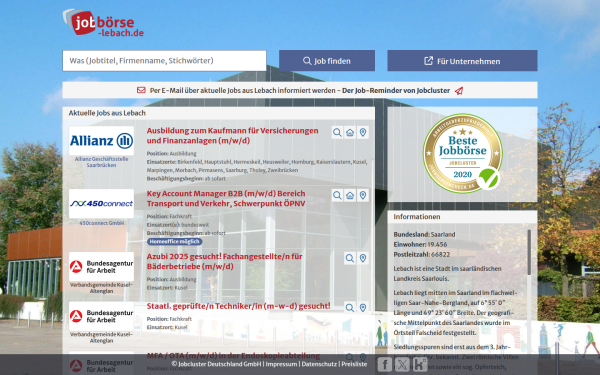The height and width of the screenshot is (375, 600).
Task: Open the 450connect GmbH company link
Action: tap(101, 223)
